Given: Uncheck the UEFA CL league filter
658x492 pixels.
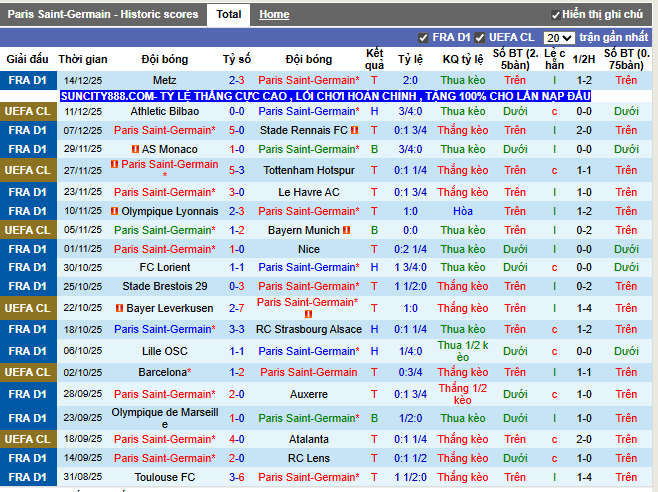Looking at the screenshot, I should coord(480,38).
